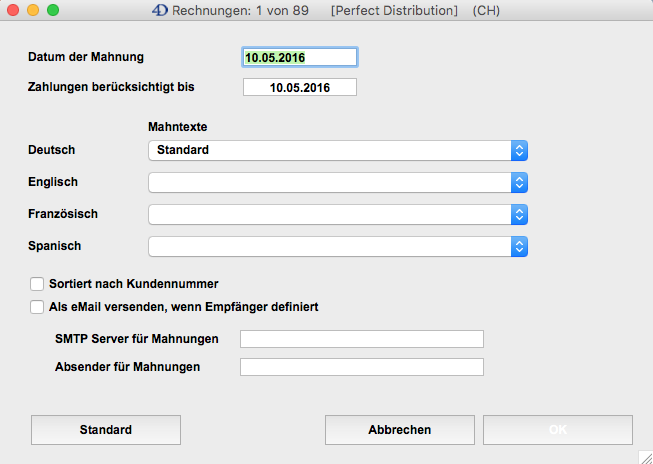Image resolution: width=653 pixels, height=464 pixels.
Task: Click the blue chevron arrows of Deutsch dropdown
Action: pyautogui.click(x=518, y=150)
